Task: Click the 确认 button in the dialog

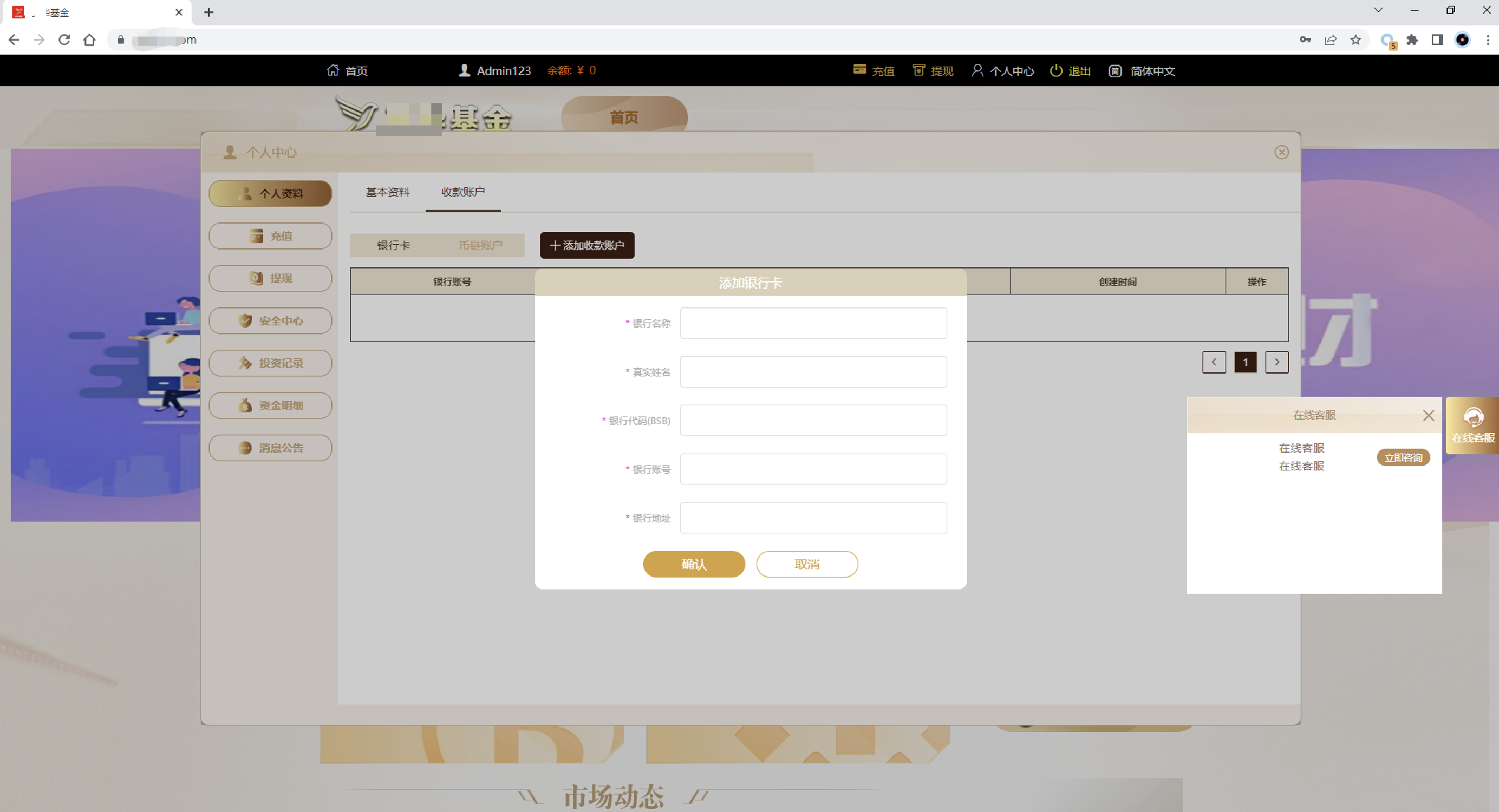Action: [694, 564]
